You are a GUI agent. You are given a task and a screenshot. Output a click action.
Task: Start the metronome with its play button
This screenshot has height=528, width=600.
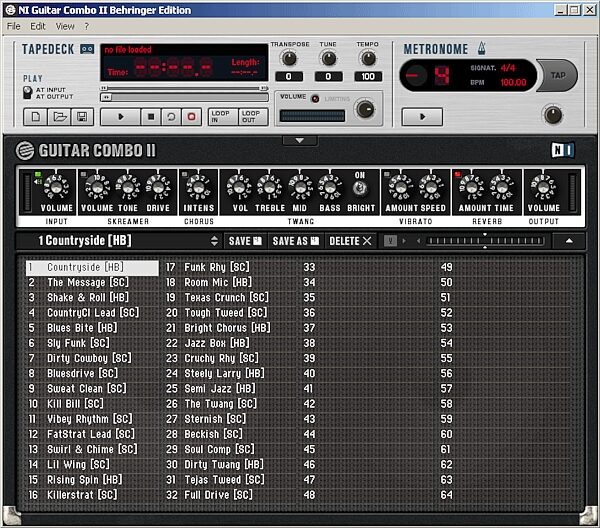tap(422, 117)
